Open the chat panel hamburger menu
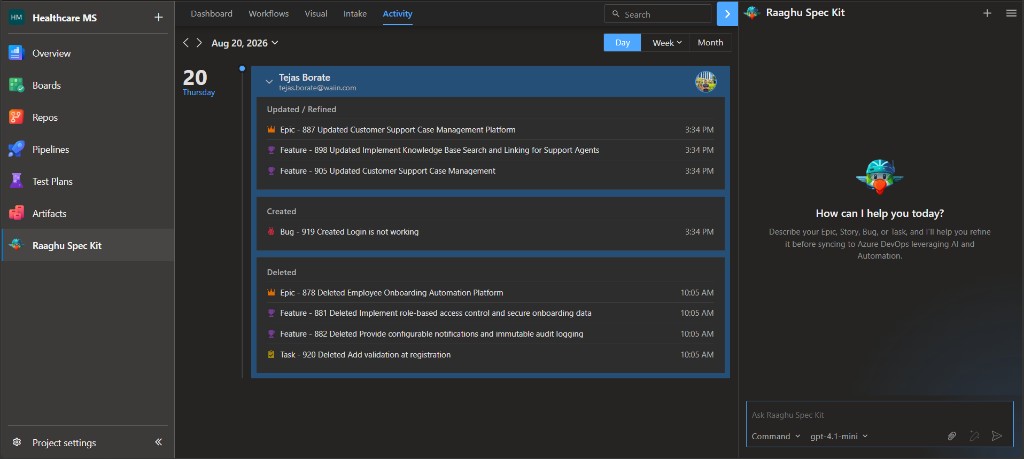Image resolution: width=1024 pixels, height=459 pixels. coord(1011,13)
